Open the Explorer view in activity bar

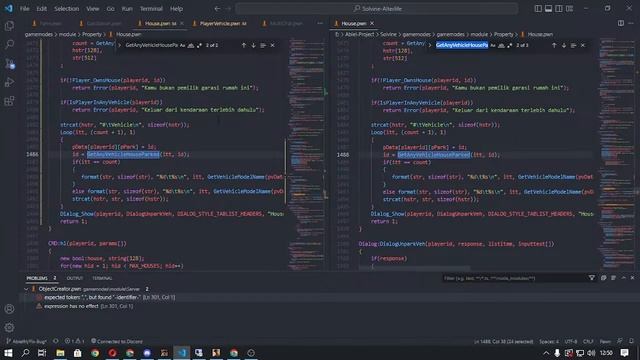[9, 26]
